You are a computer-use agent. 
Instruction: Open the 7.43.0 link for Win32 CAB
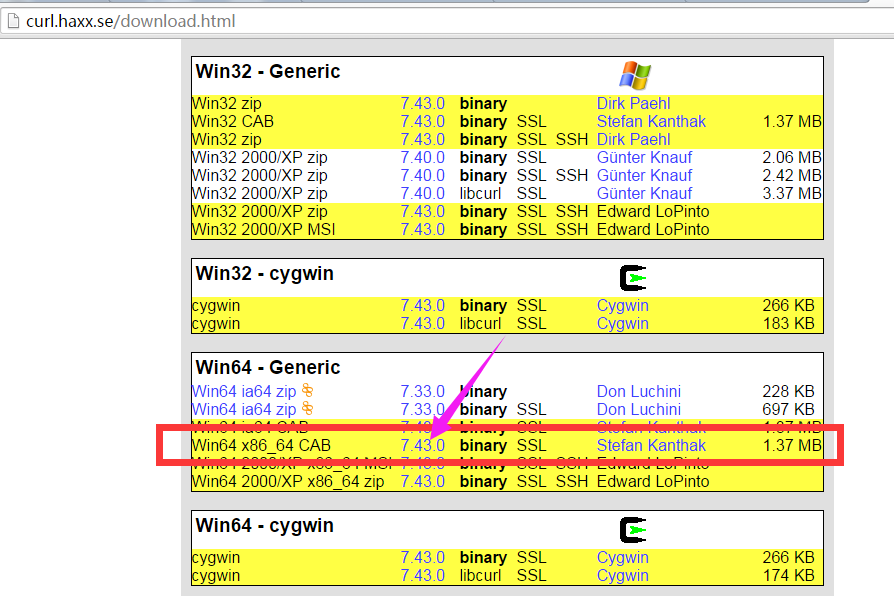422,121
